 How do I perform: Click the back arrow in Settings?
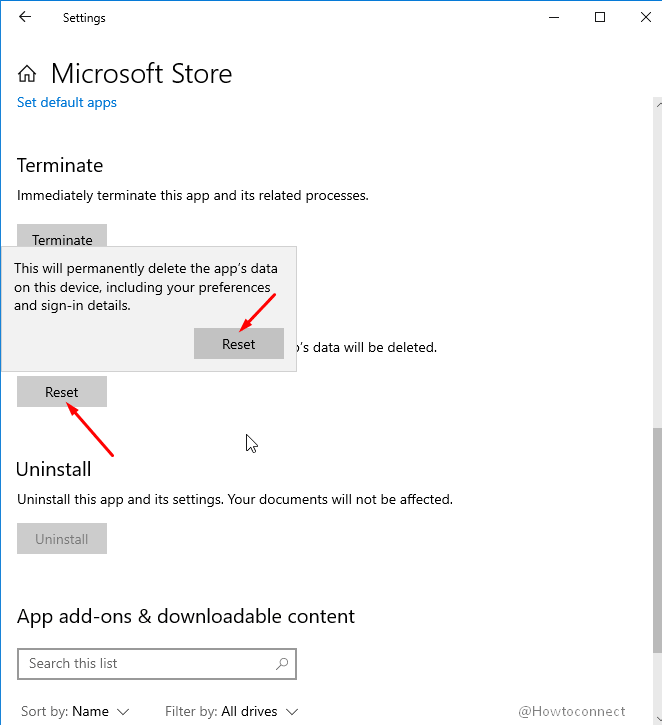pyautogui.click(x=25, y=18)
